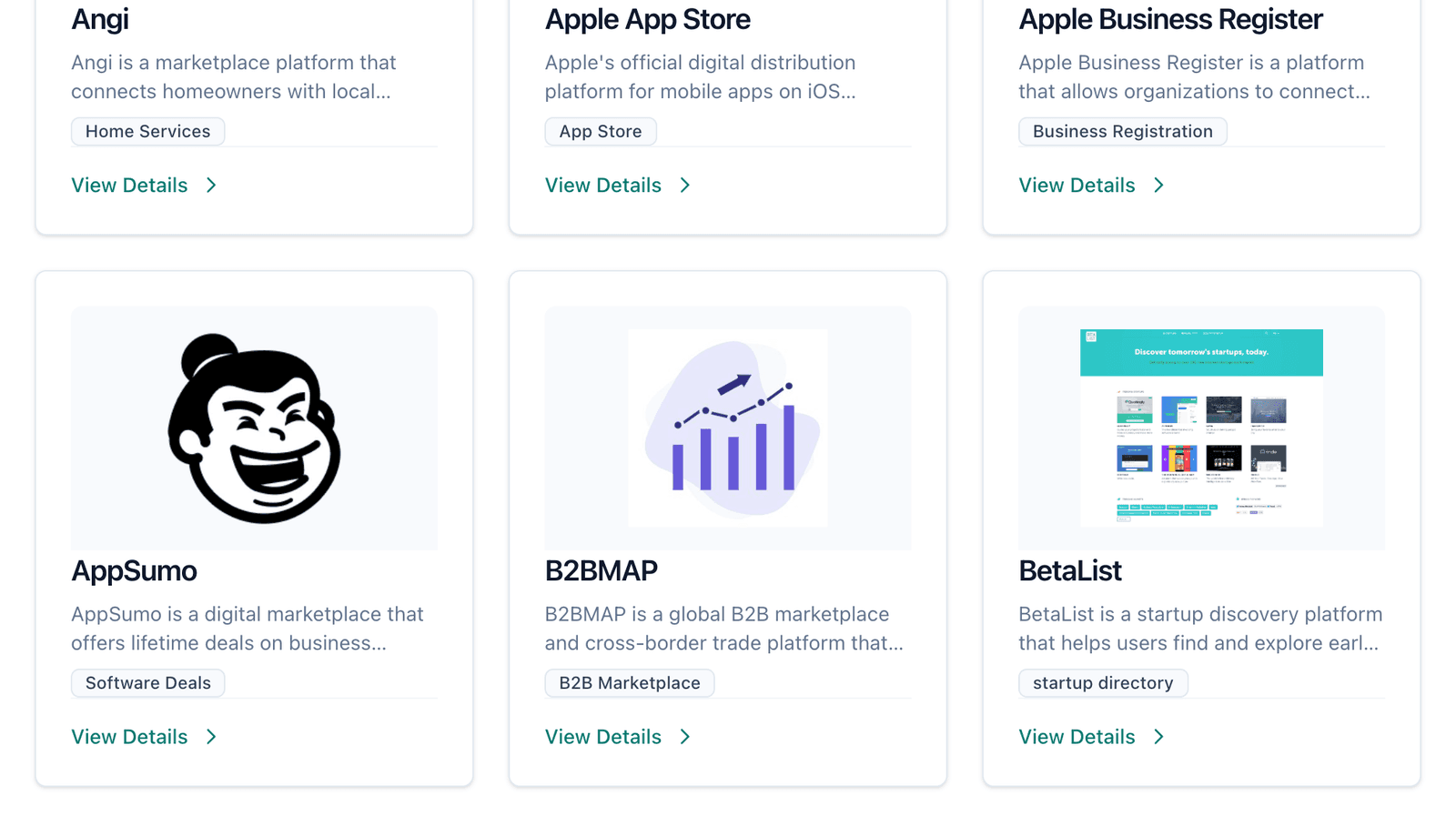1456x816 pixels.
Task: Select the Business Registration tag
Action: pos(1122,132)
